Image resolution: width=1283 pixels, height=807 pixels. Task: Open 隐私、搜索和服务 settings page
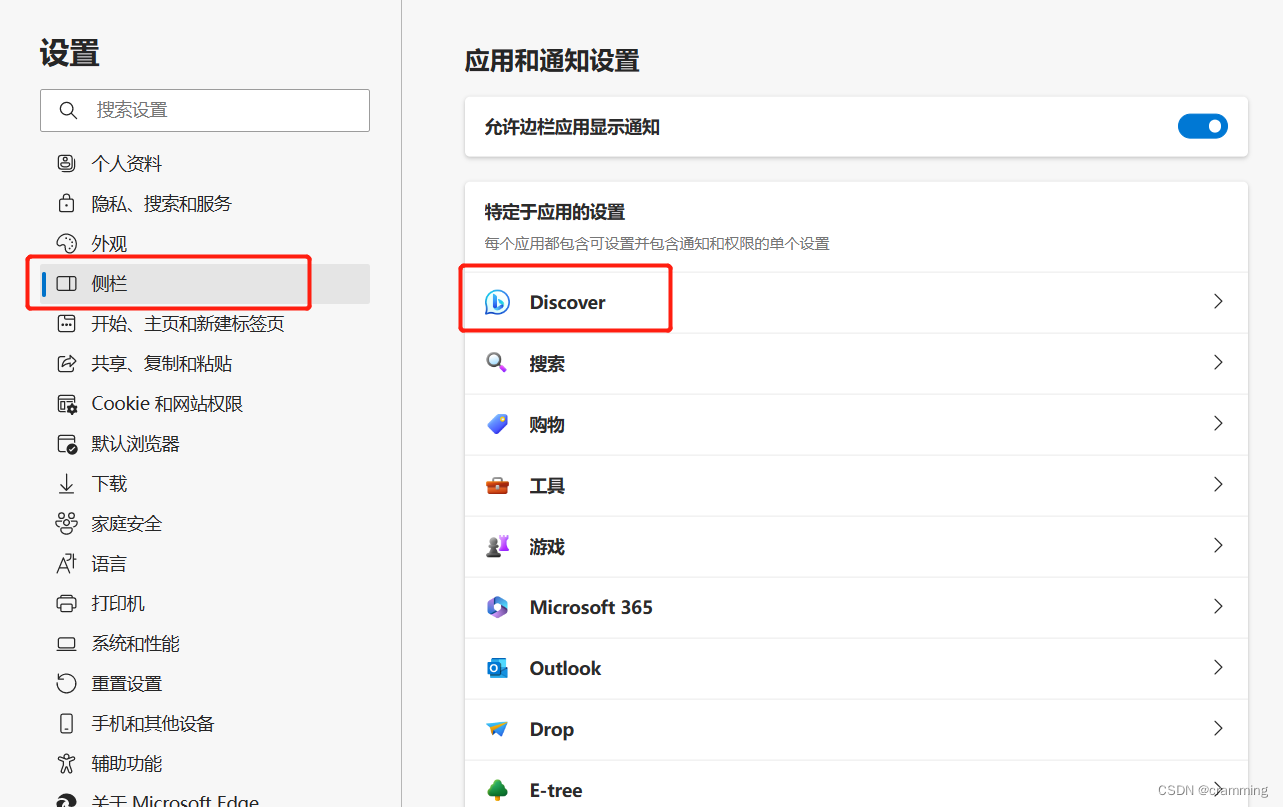click(x=205, y=203)
